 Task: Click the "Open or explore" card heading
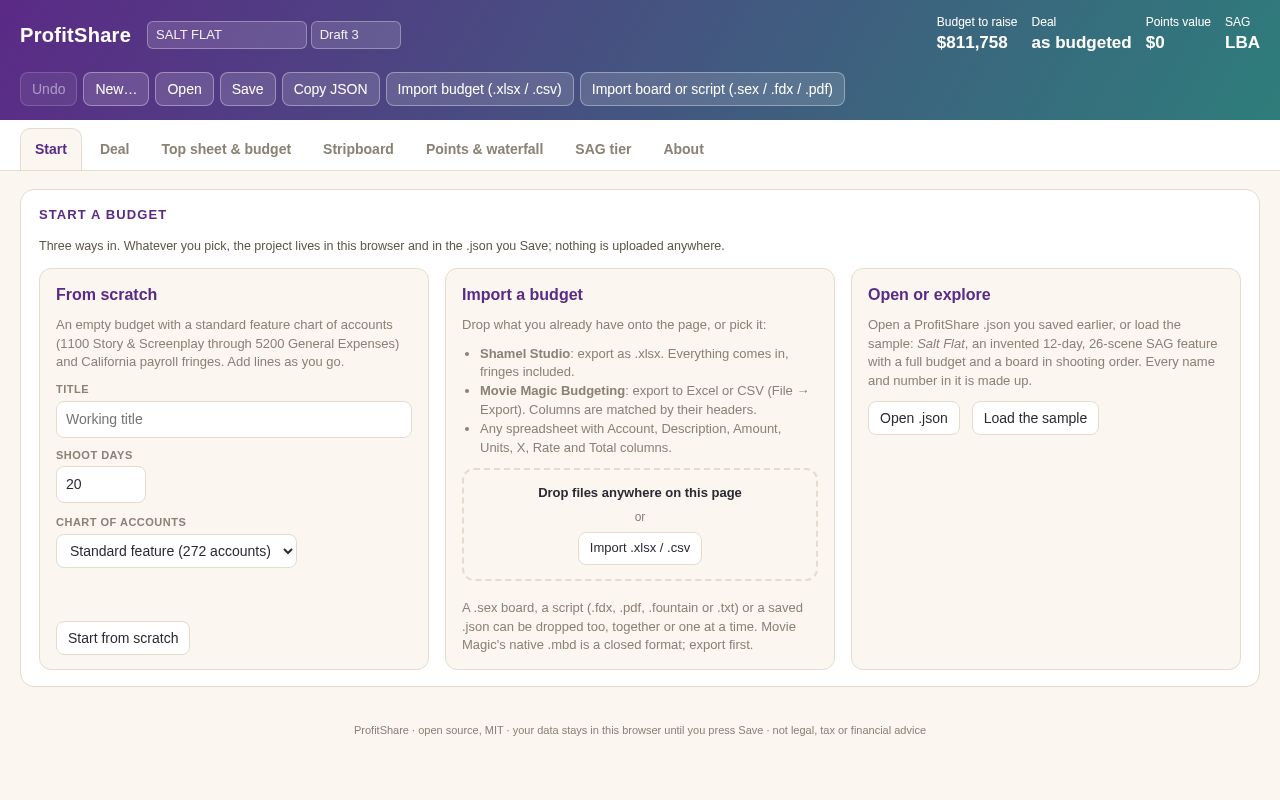coord(929,295)
